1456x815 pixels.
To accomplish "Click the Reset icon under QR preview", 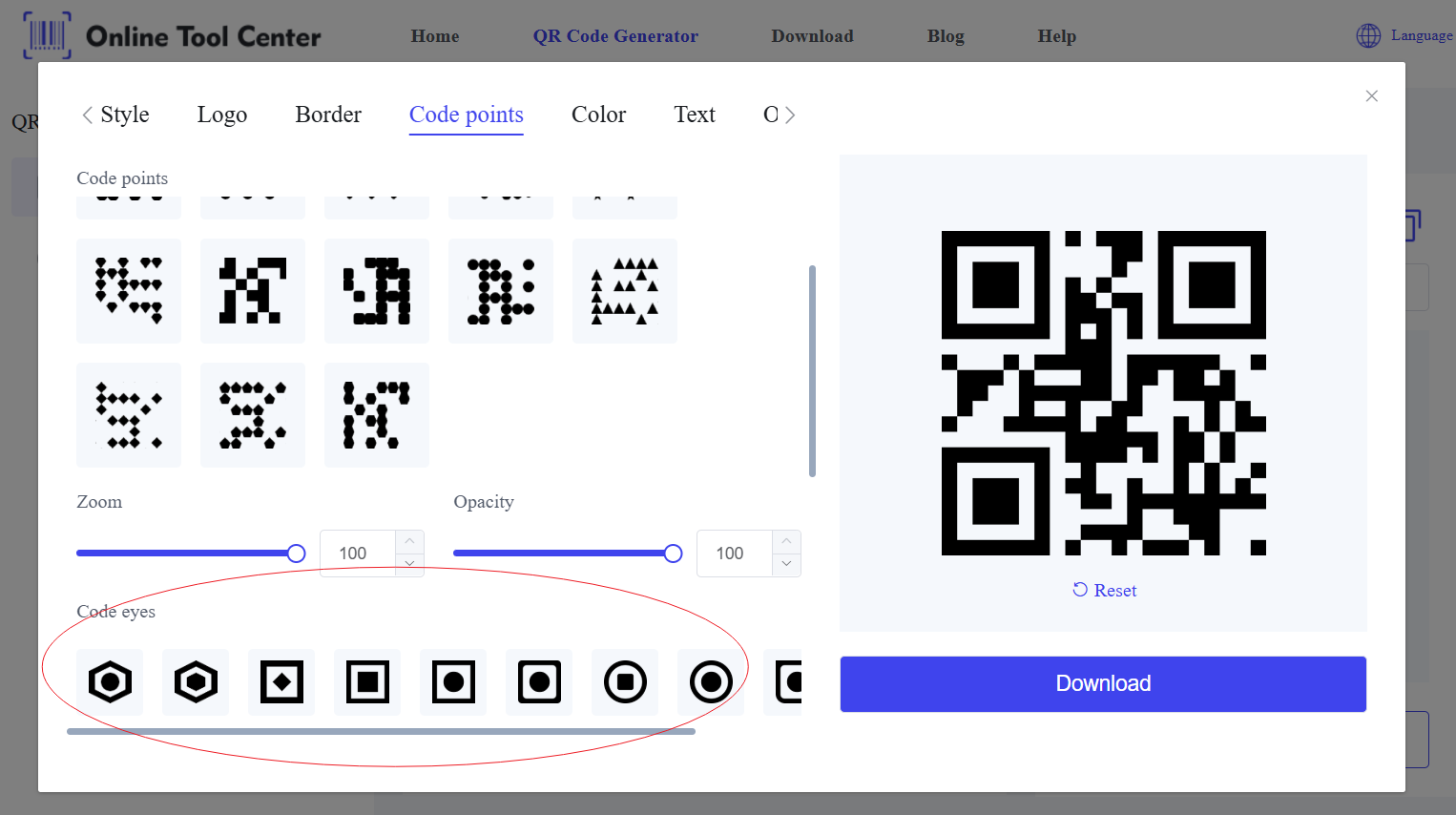I will [x=1080, y=590].
